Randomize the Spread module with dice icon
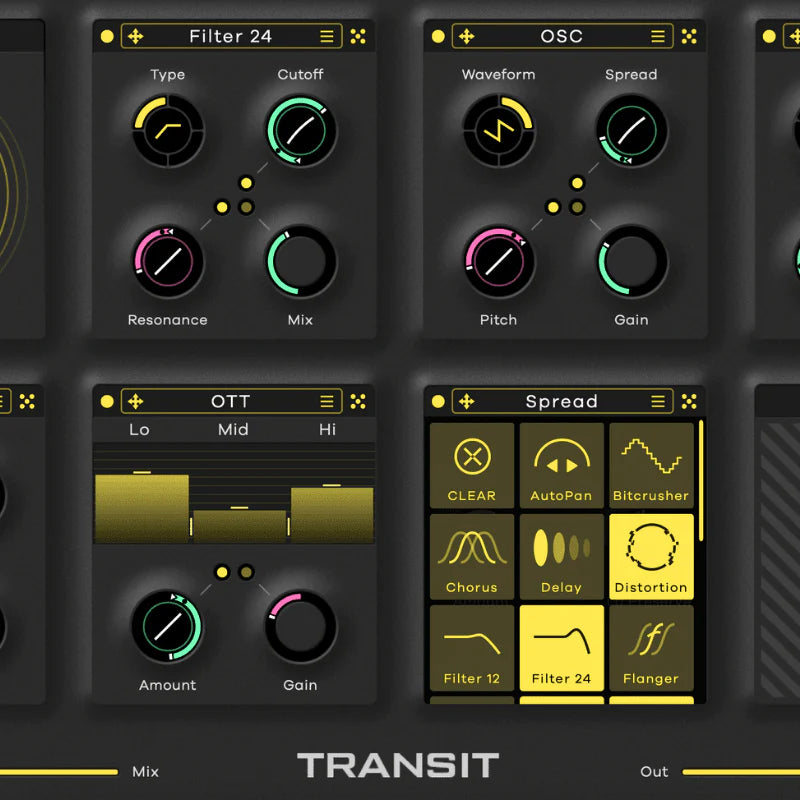This screenshot has width=800, height=800. pos(689,402)
